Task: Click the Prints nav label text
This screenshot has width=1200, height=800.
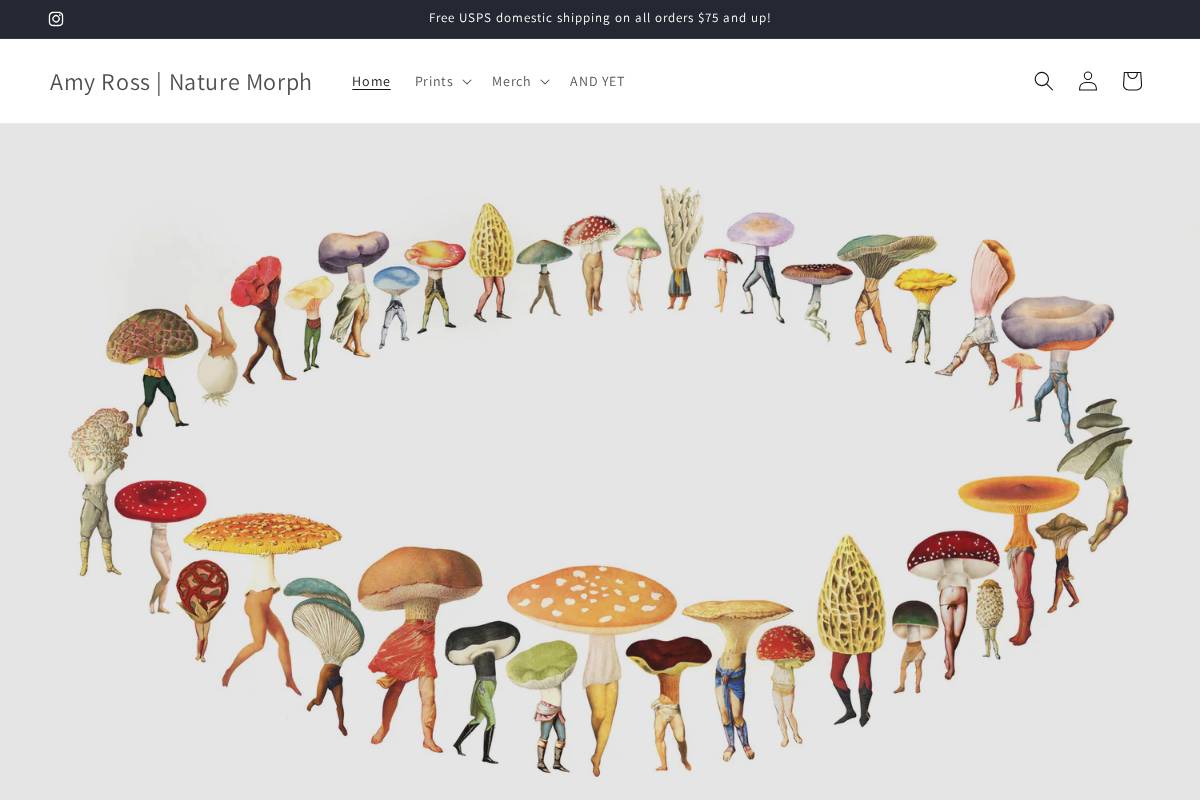Action: [x=433, y=81]
